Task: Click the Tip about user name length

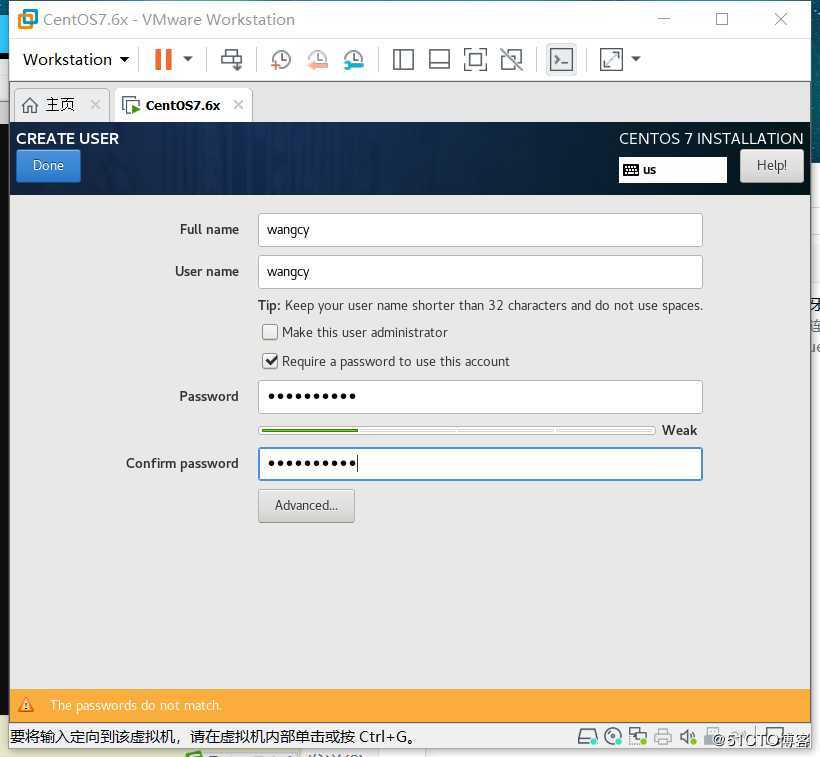Action: pos(480,305)
